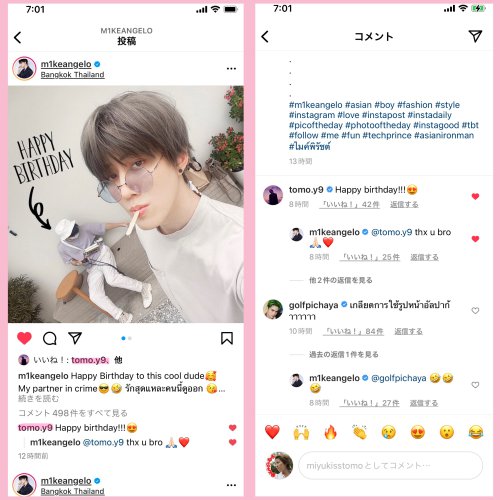Show 他2件の返信を見る hidden replies
The width and height of the screenshot is (500, 500).
tap(340, 280)
